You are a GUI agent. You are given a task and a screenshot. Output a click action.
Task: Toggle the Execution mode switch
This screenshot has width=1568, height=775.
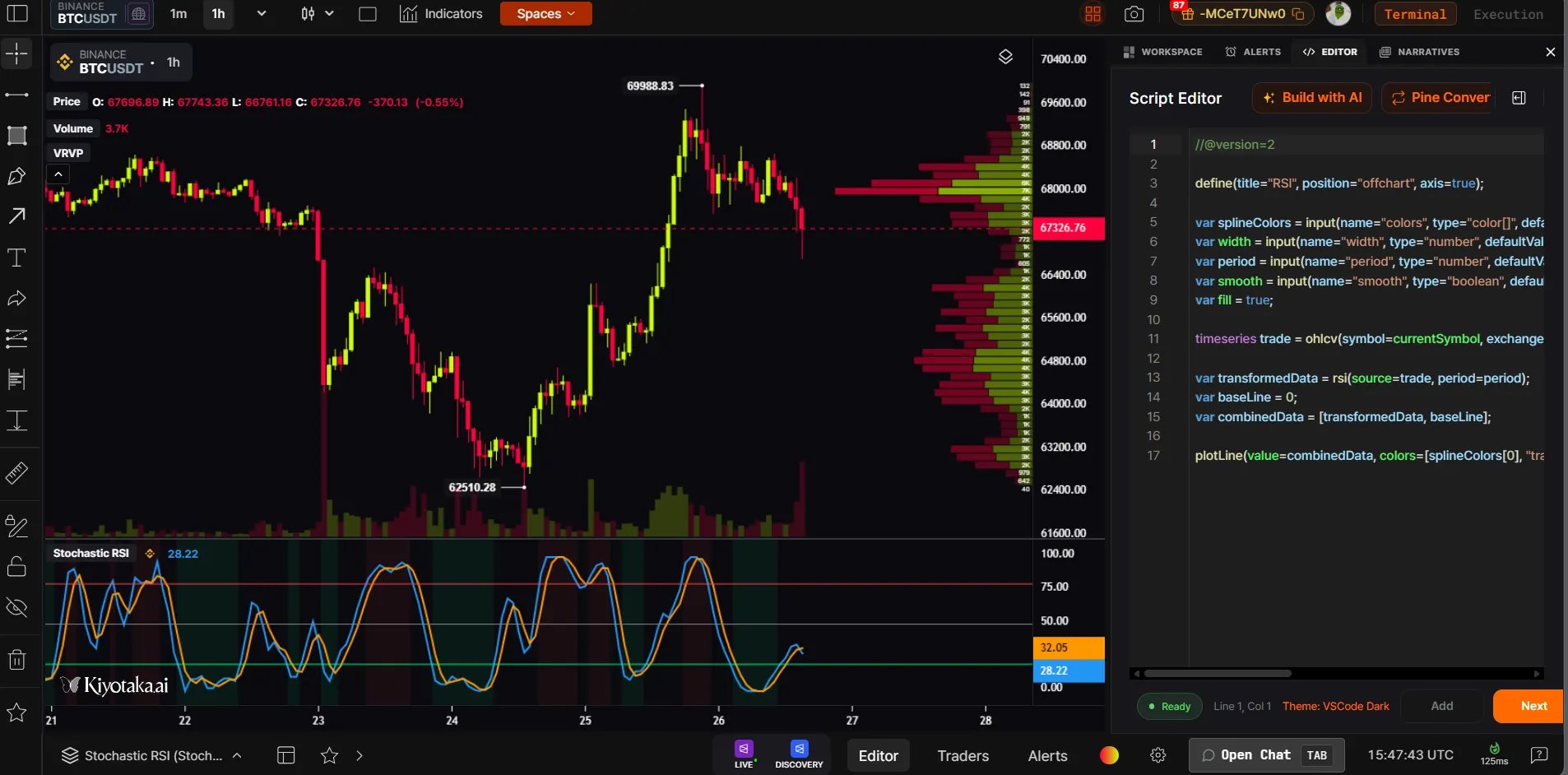click(1508, 14)
